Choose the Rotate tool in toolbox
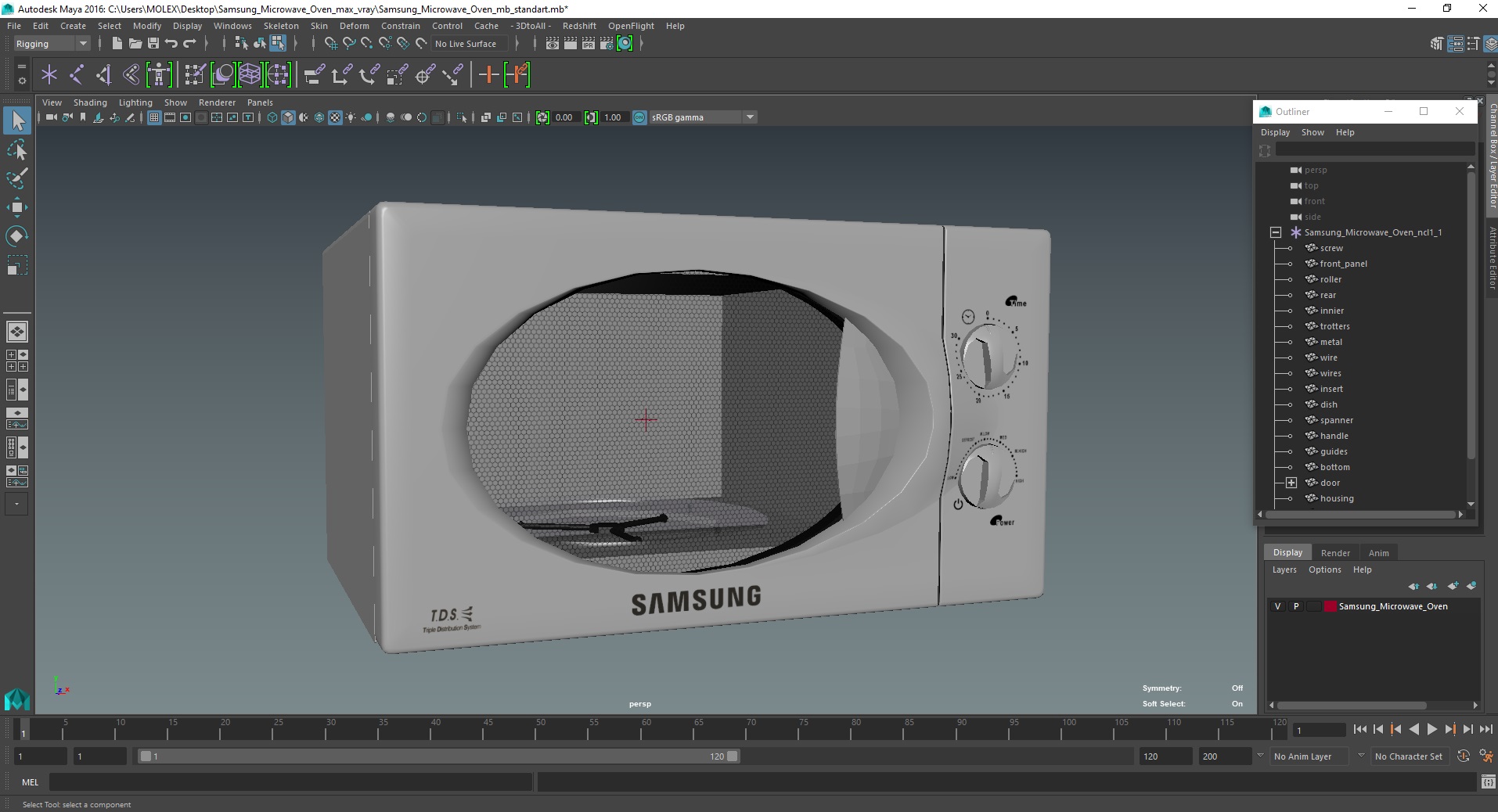Image resolution: width=1498 pixels, height=812 pixels. click(x=17, y=236)
